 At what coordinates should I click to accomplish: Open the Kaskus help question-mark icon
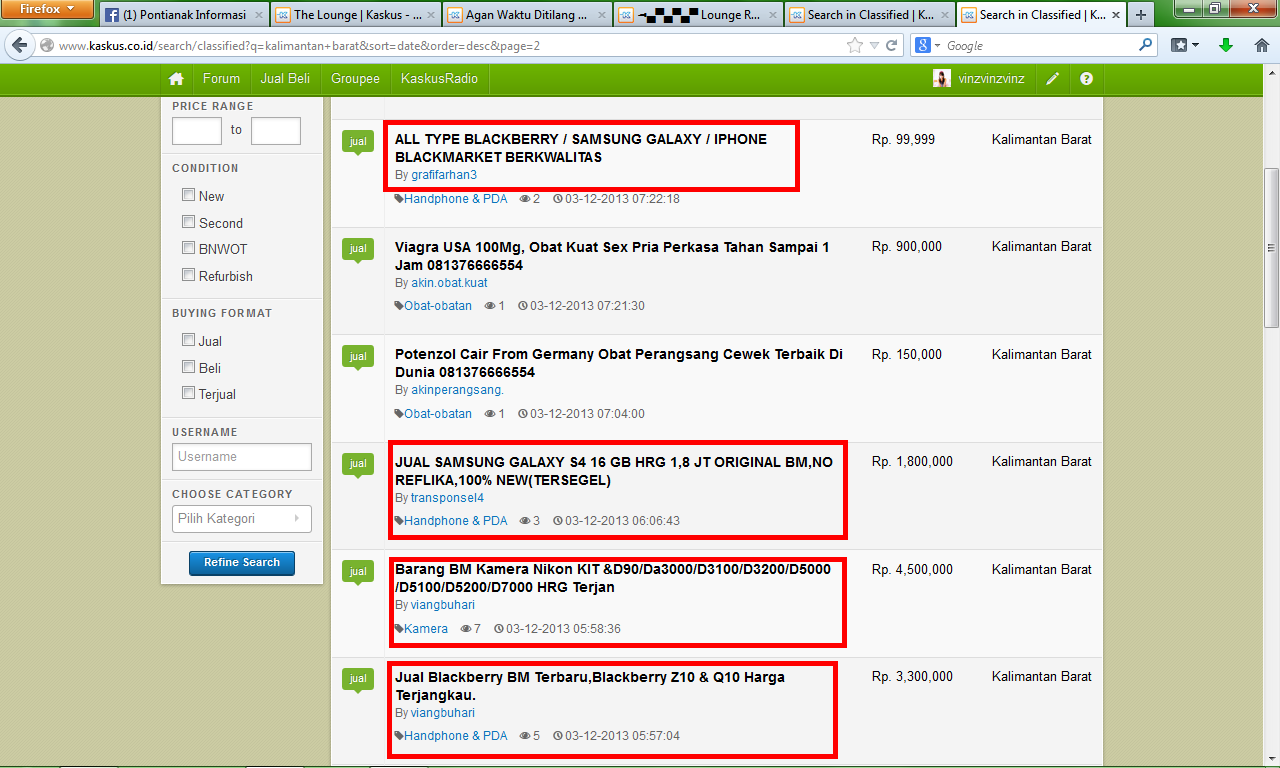[1087, 79]
